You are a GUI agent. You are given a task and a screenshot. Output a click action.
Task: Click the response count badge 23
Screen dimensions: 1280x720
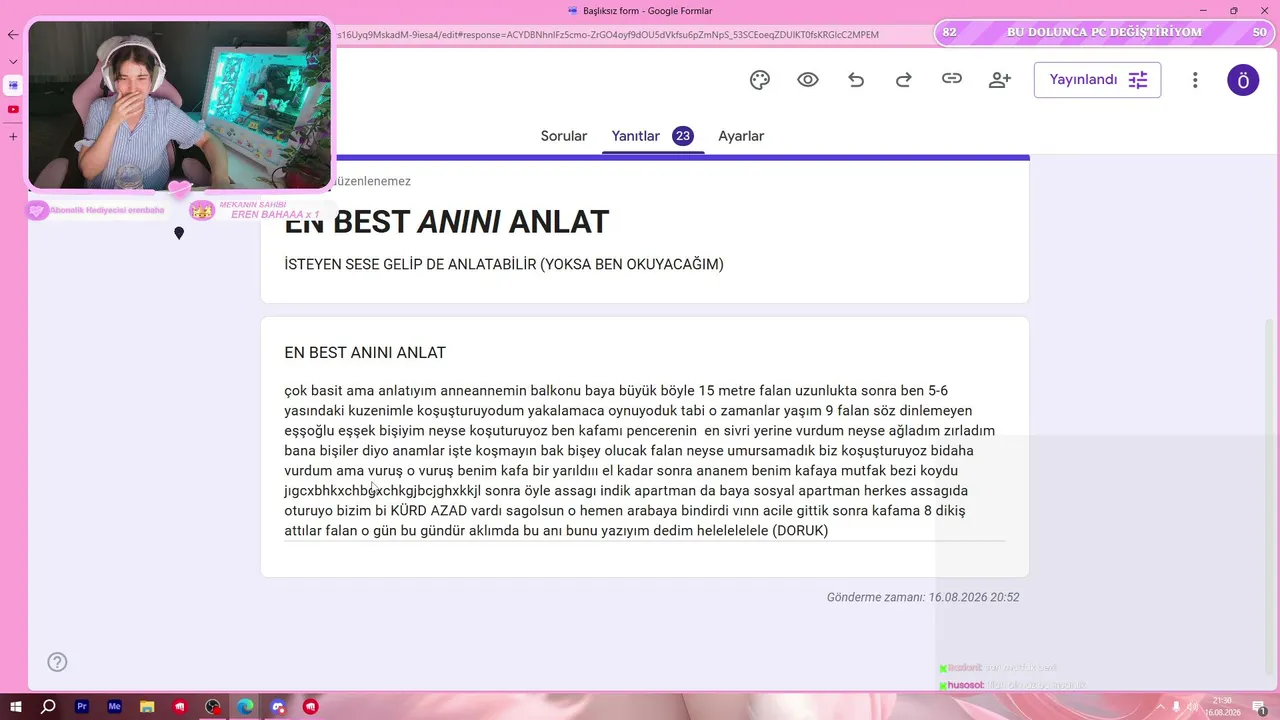[x=683, y=136]
